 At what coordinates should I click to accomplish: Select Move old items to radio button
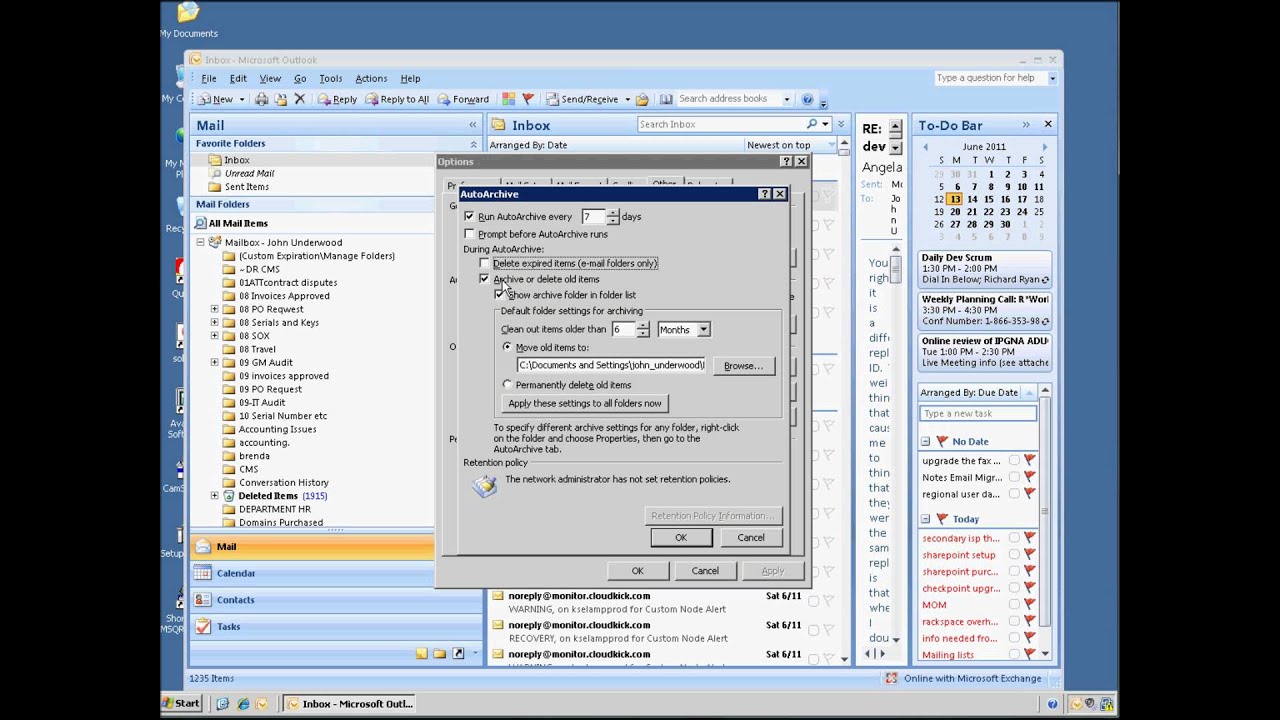click(507, 347)
